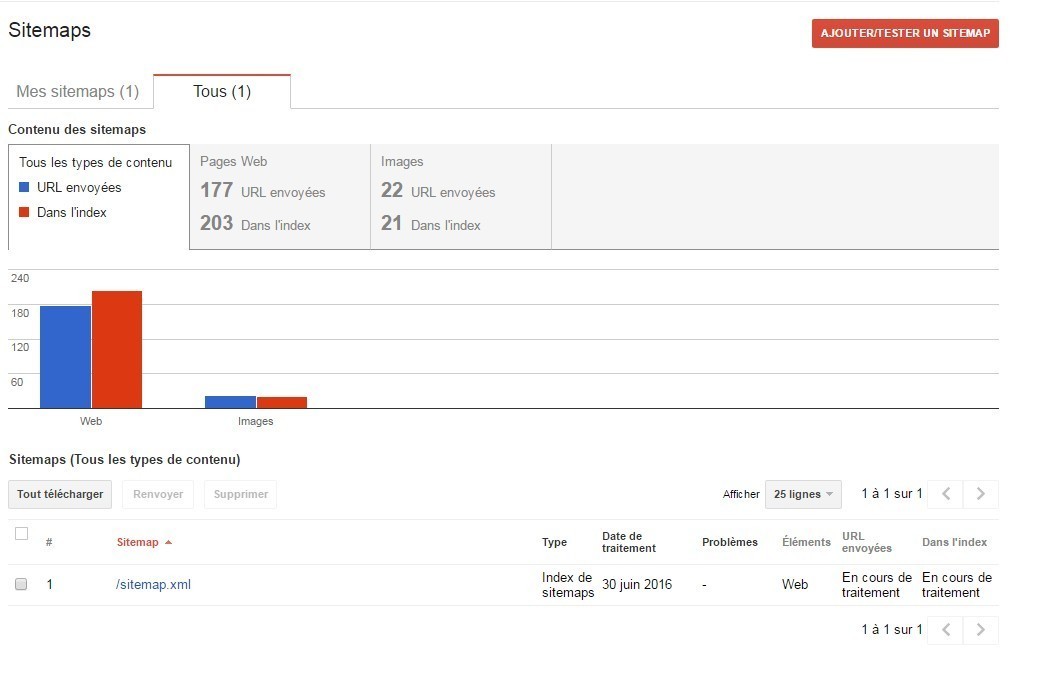Click the Tout télécharger button
1041x674 pixels.
point(60,494)
